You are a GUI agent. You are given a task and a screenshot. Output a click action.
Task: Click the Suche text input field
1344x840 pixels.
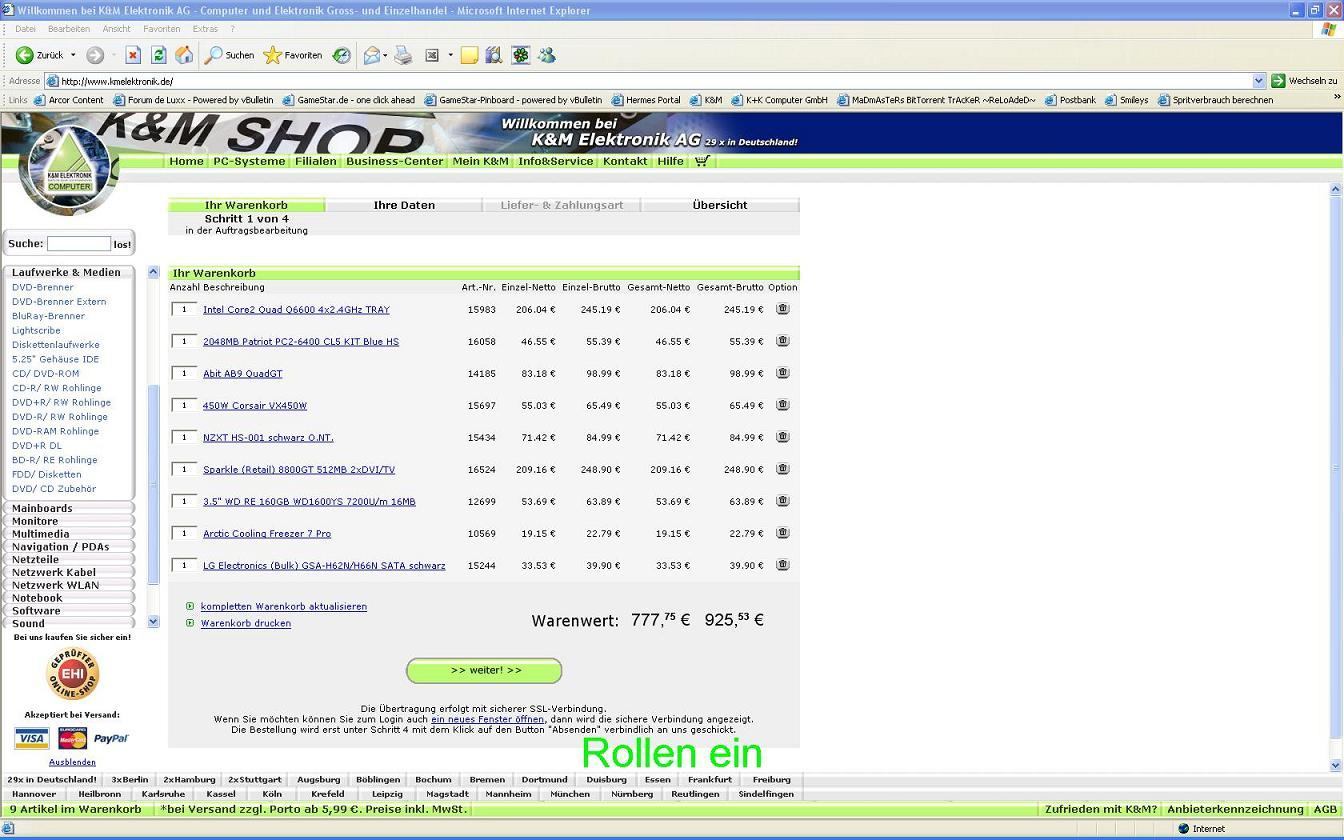pos(79,243)
